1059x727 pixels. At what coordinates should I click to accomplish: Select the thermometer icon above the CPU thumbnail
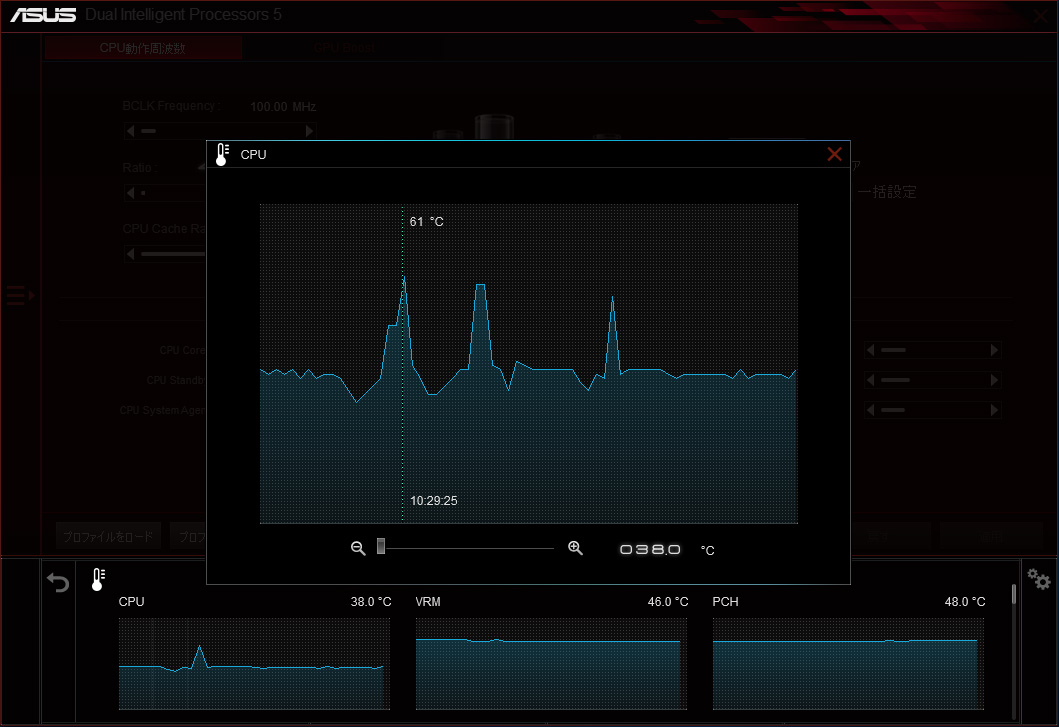(98, 579)
